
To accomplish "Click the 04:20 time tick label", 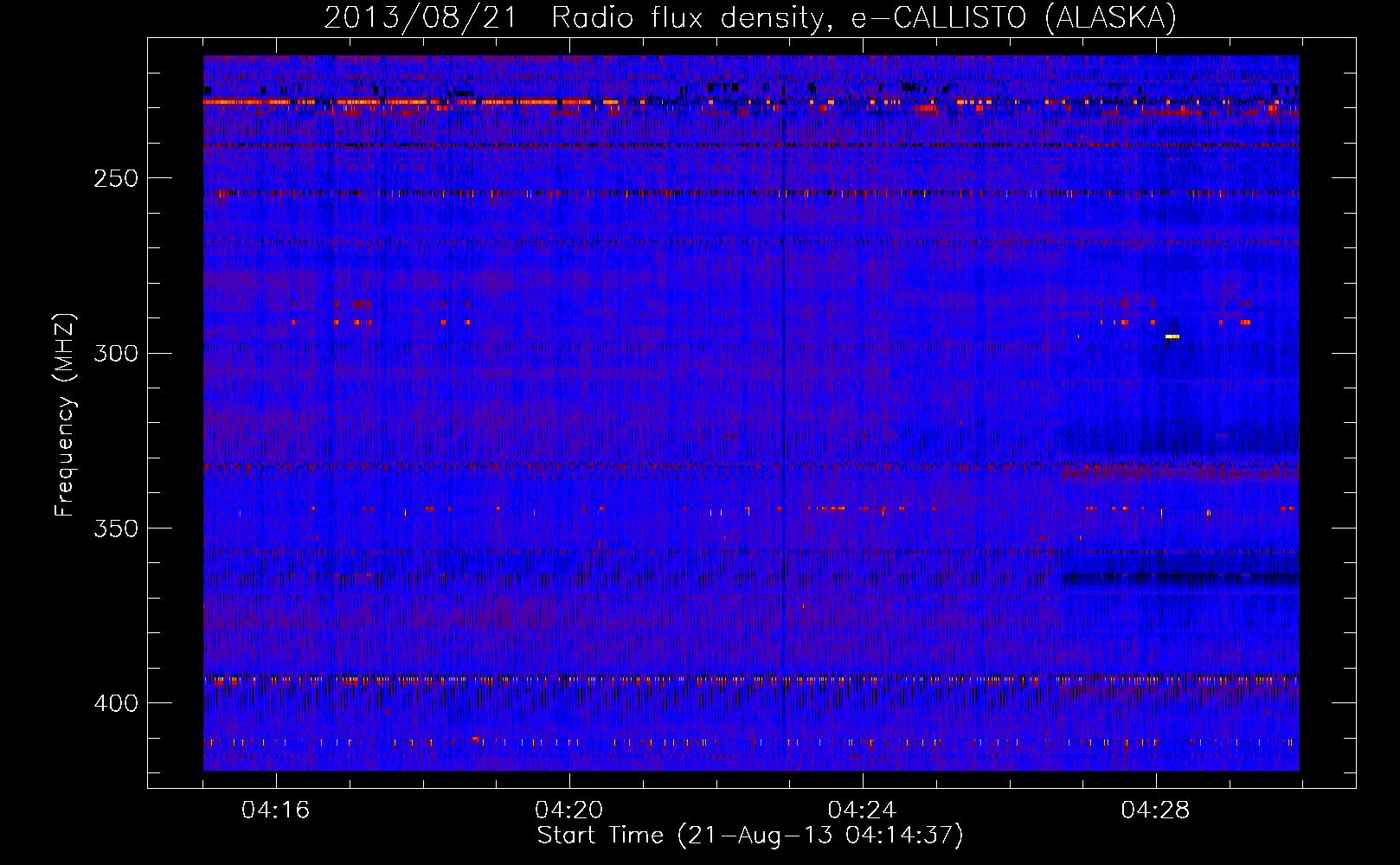I will click(569, 811).
